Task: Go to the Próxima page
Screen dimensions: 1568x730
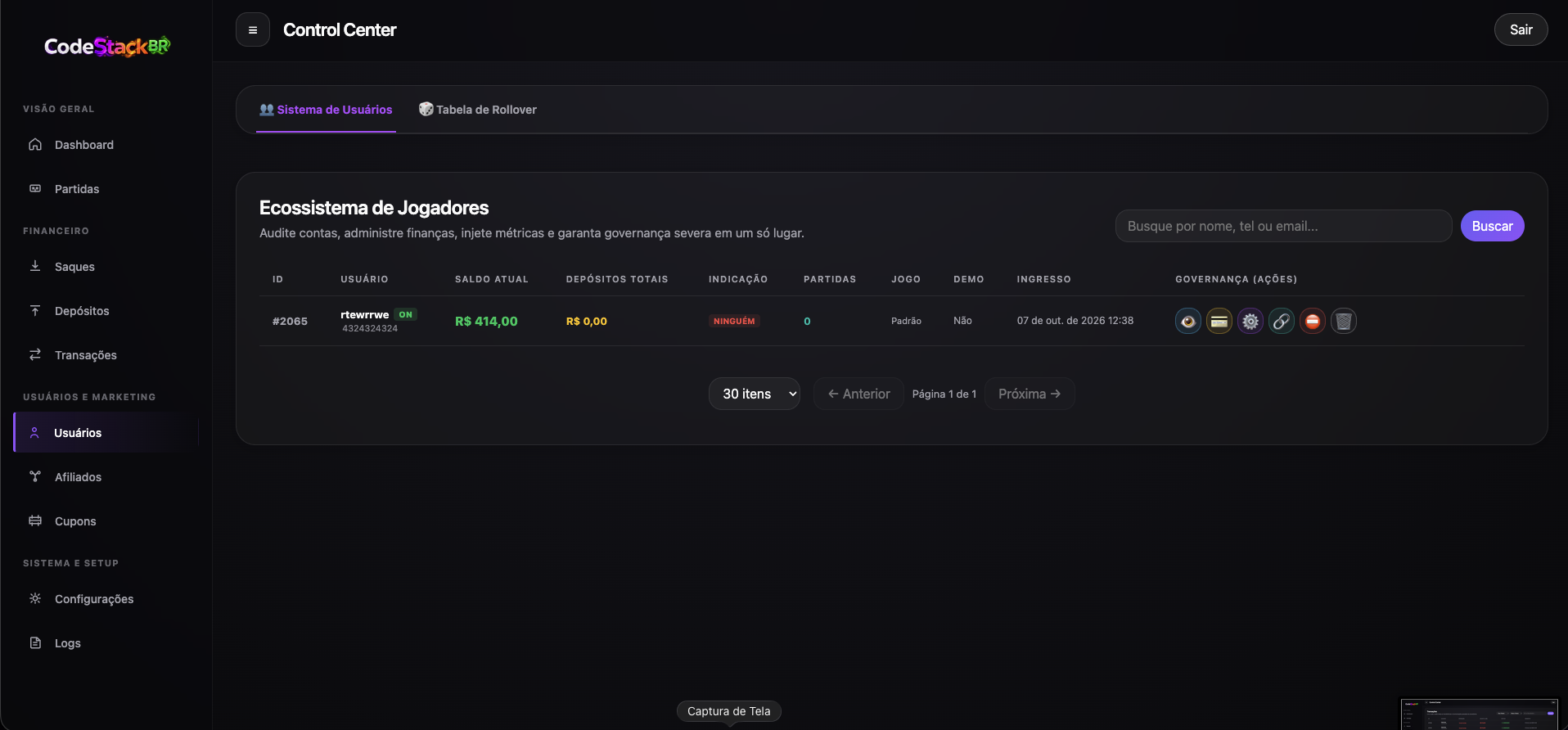Action: click(x=1030, y=394)
